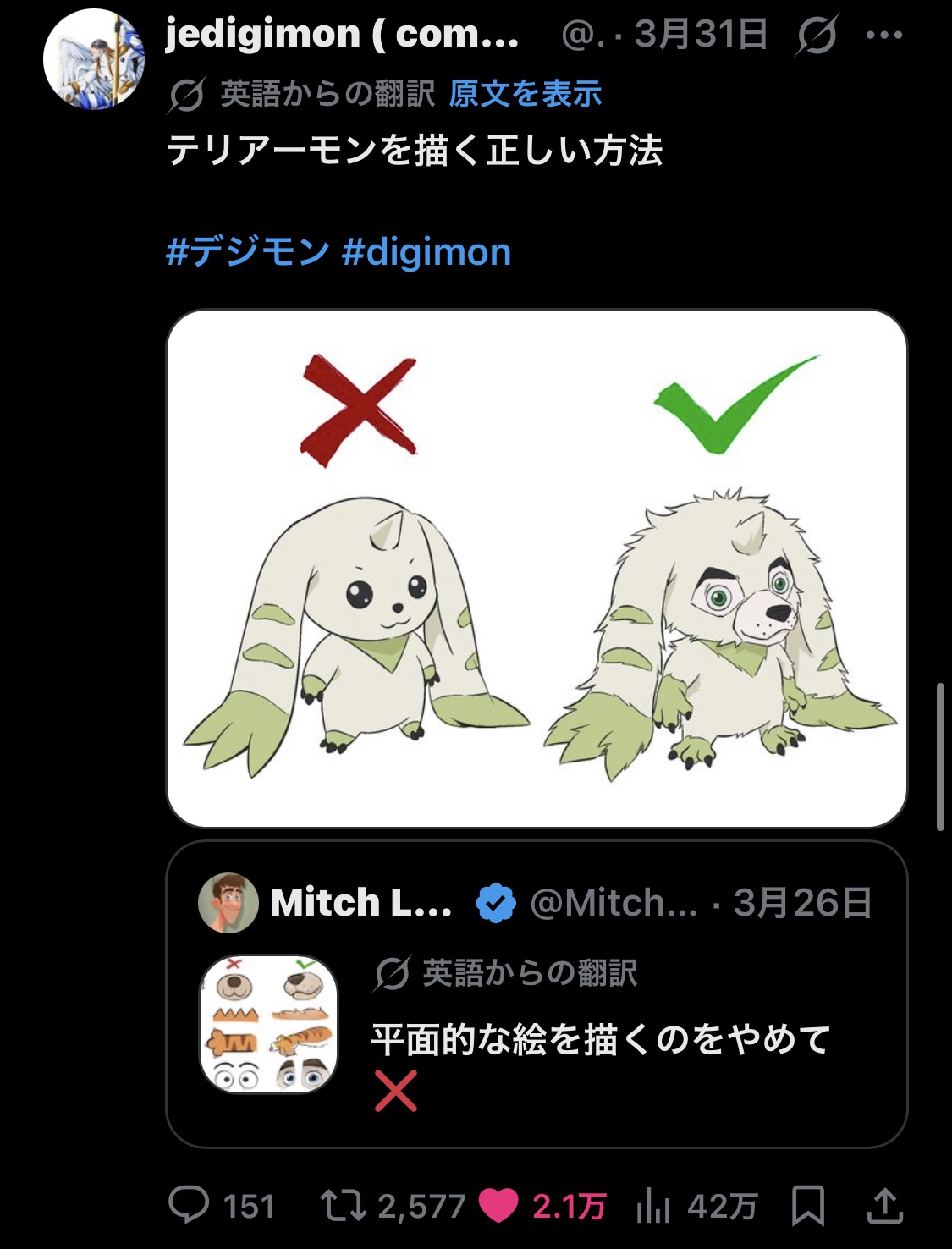Open the quoted post's drawing thumbnail

tap(269, 1025)
